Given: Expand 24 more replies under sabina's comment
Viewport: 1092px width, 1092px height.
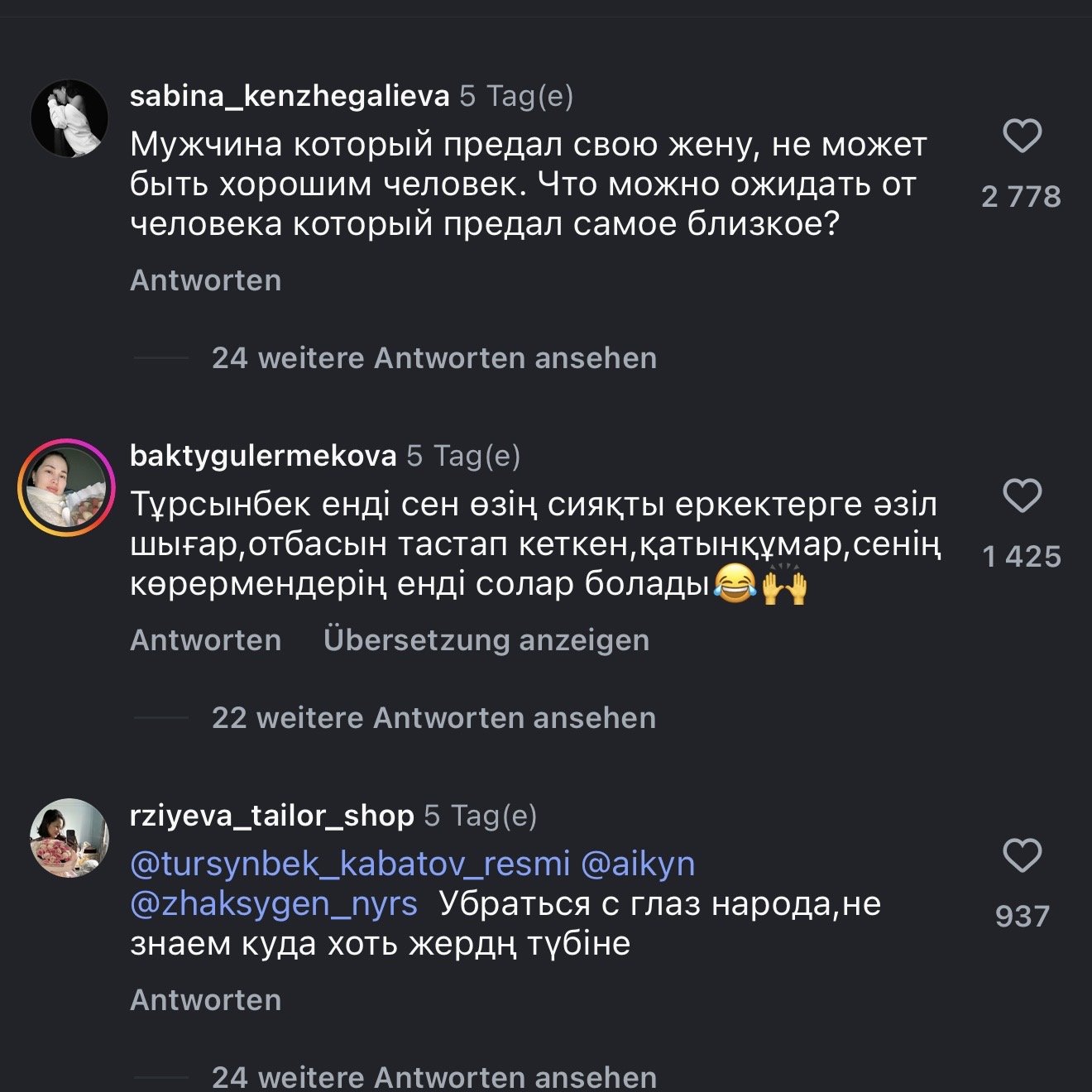Looking at the screenshot, I should [x=433, y=358].
